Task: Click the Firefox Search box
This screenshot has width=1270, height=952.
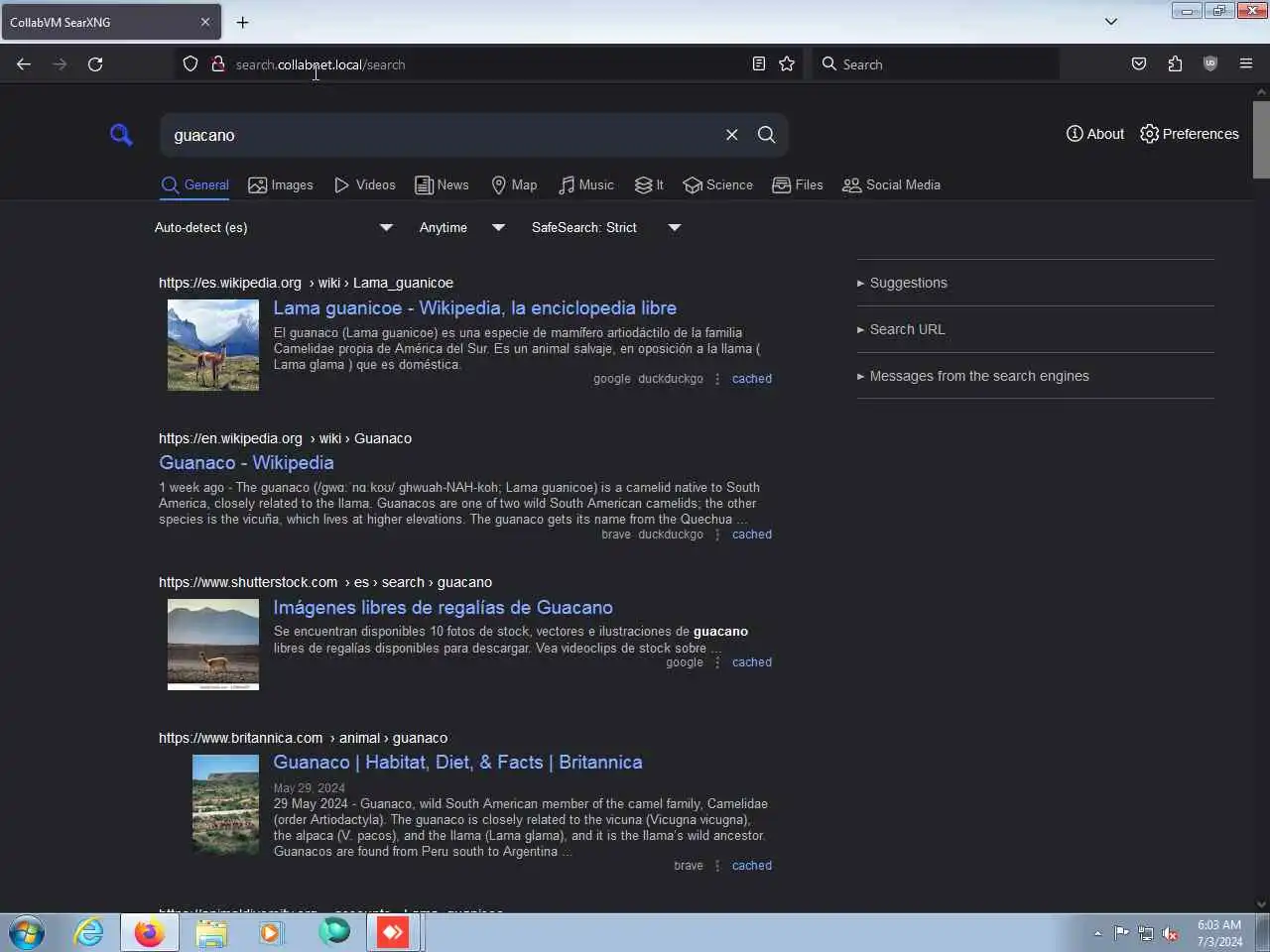Action: click(x=936, y=64)
